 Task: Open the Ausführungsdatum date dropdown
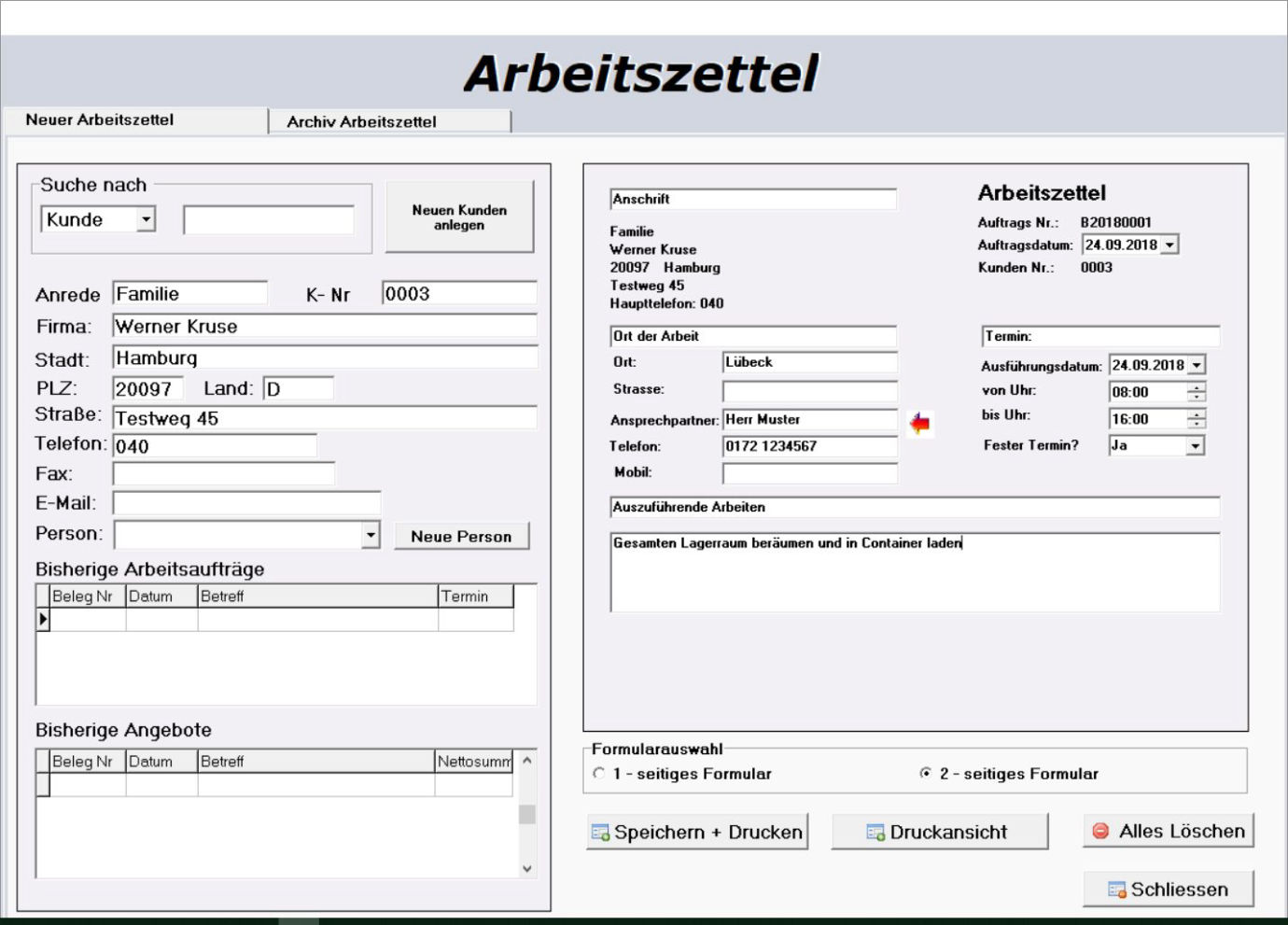1197,366
